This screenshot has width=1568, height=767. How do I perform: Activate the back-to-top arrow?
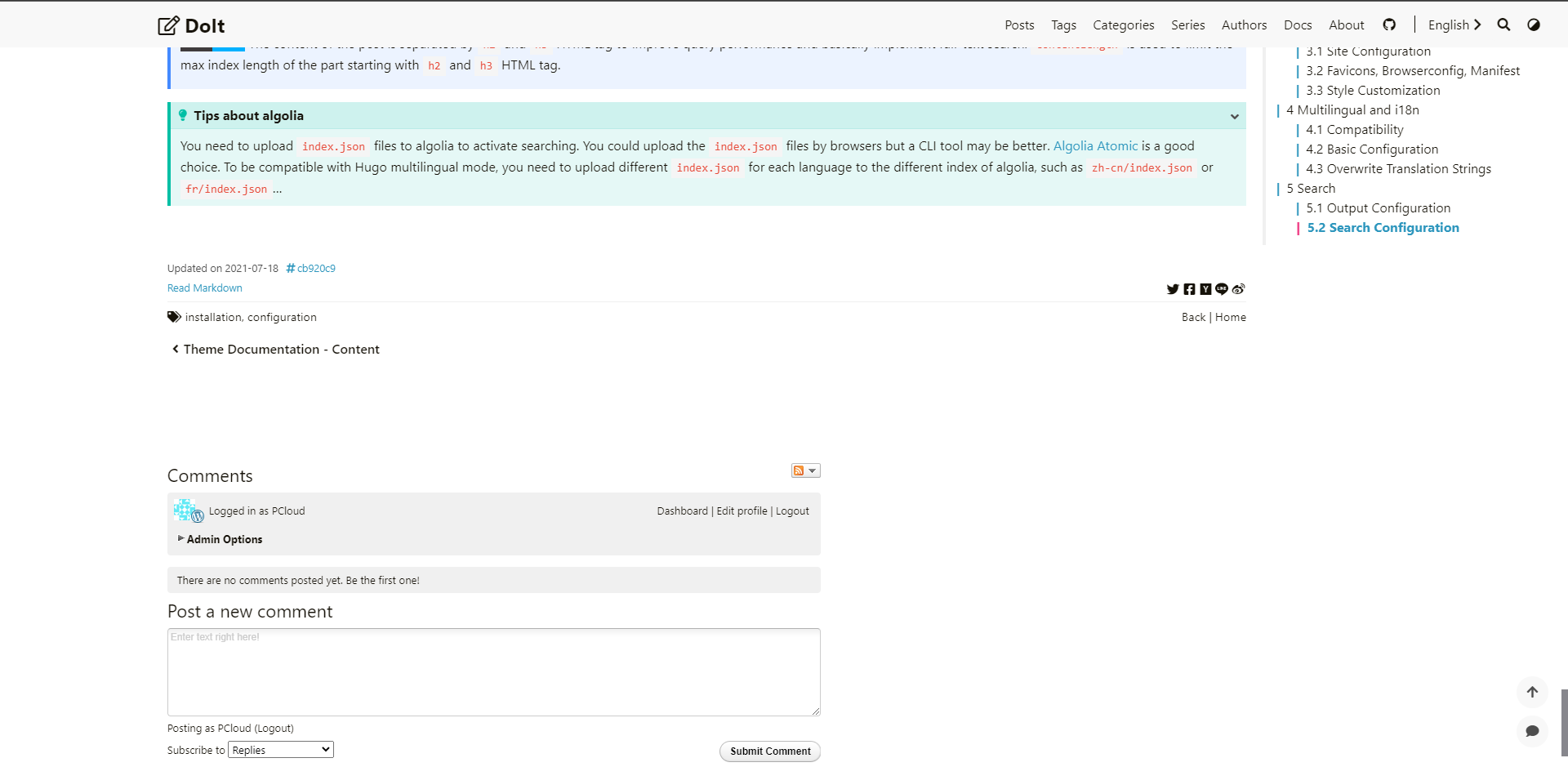coord(1533,692)
